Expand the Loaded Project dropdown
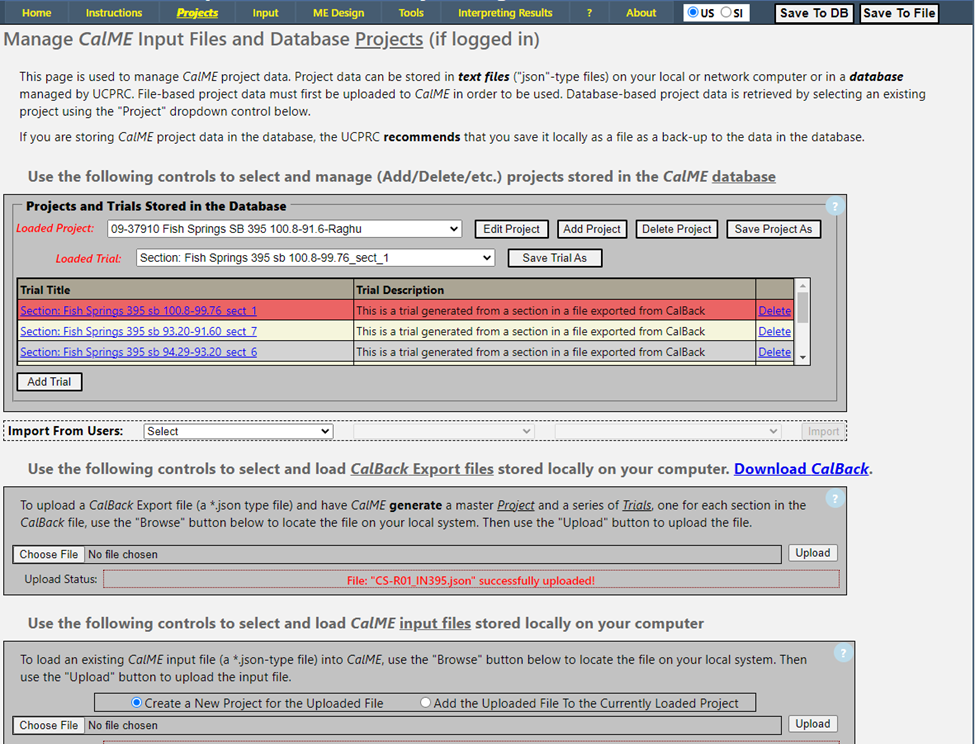This screenshot has height=744, width=975. 284,229
